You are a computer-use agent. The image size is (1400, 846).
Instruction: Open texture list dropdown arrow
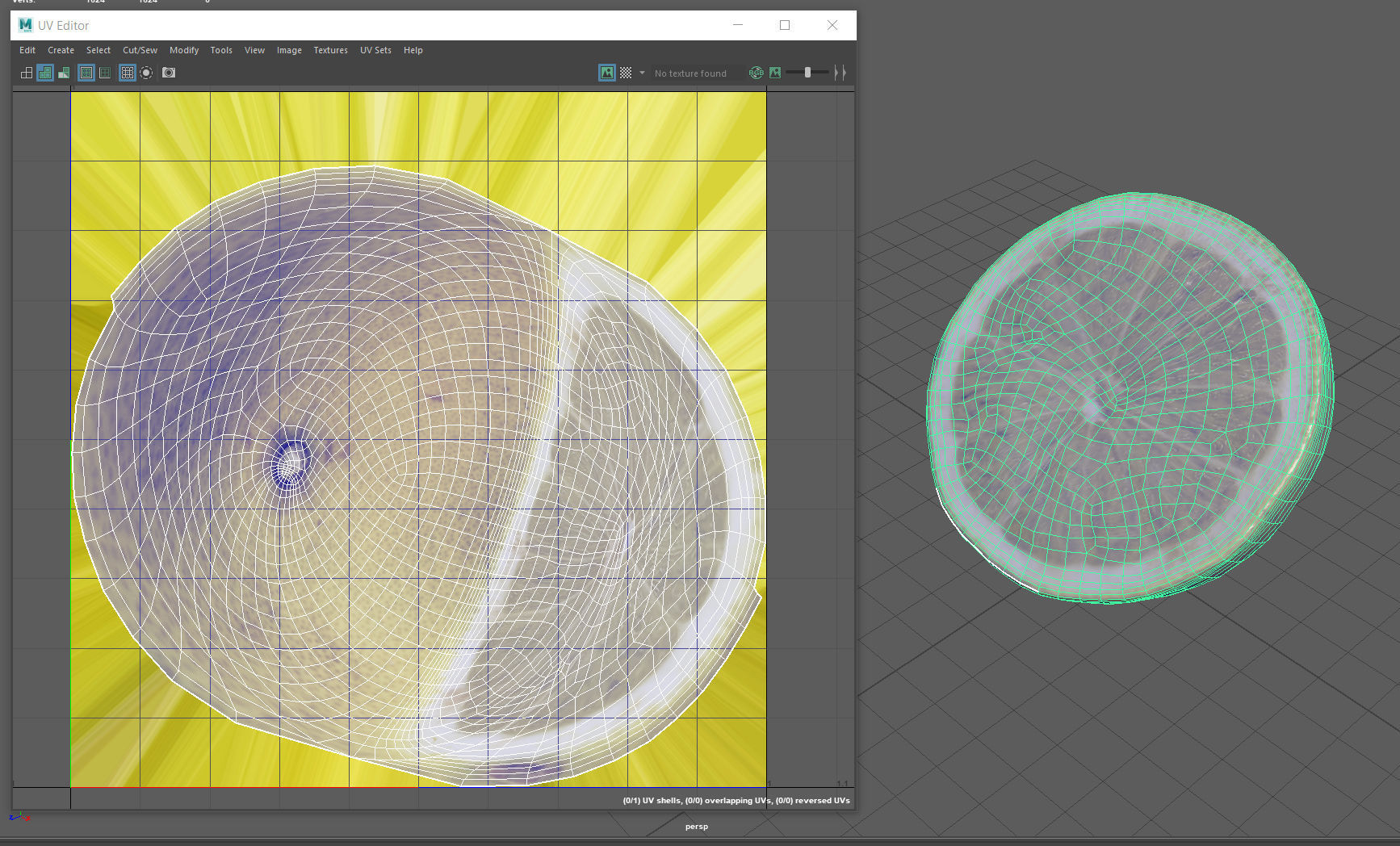[x=642, y=73]
